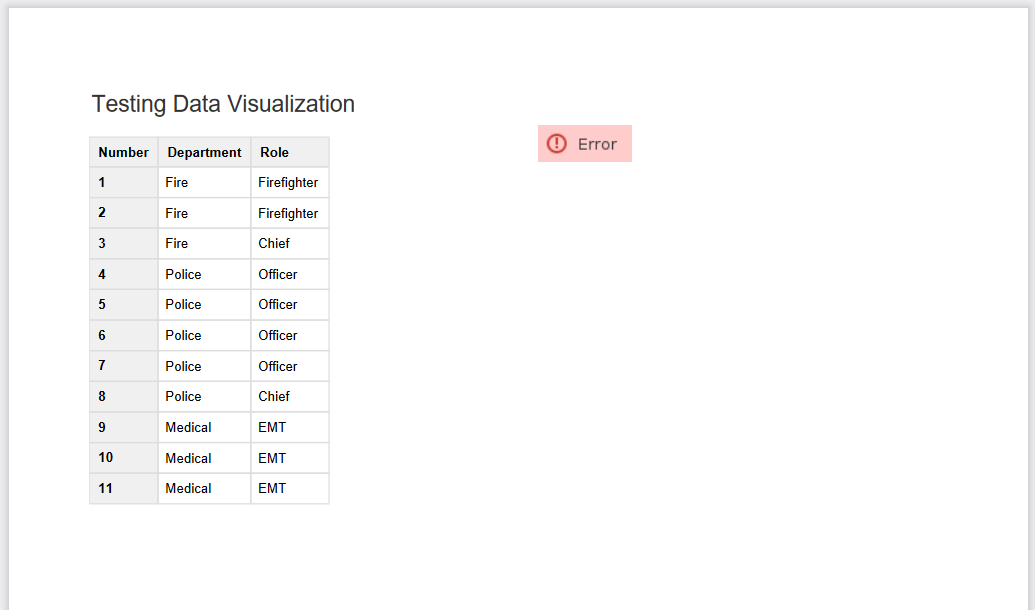This screenshot has width=1035, height=610.
Task: Click the Medical cell in row 9
Action: 186,427
